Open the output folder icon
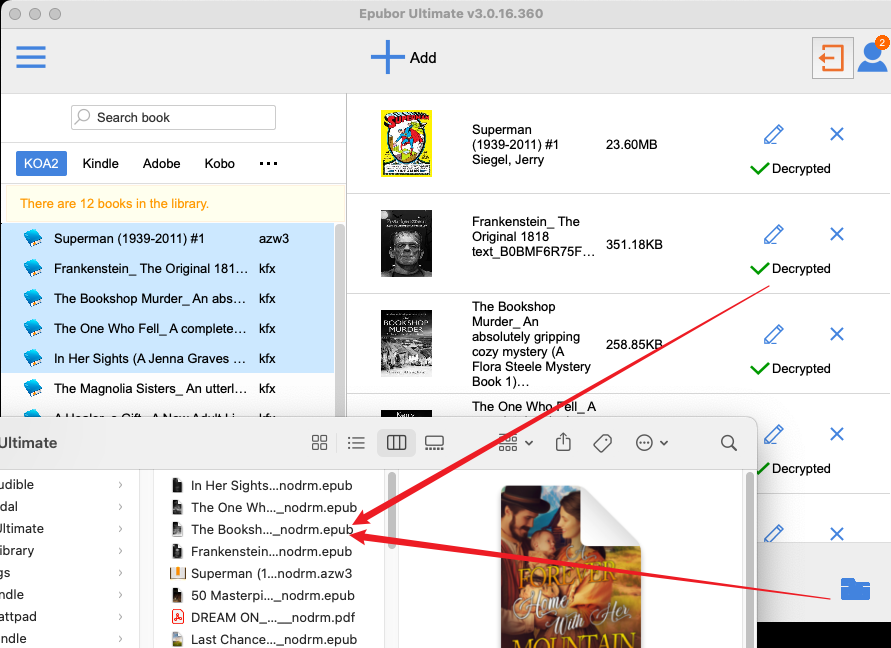The height and width of the screenshot is (648, 891). coord(855,589)
